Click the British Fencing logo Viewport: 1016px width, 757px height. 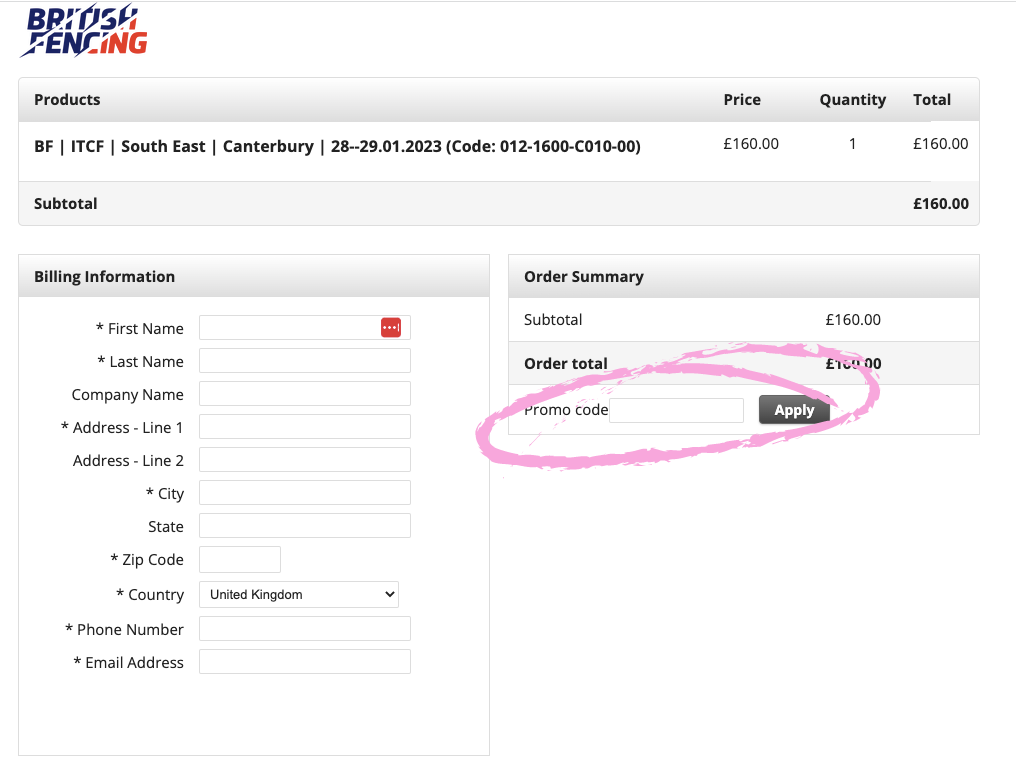[84, 31]
